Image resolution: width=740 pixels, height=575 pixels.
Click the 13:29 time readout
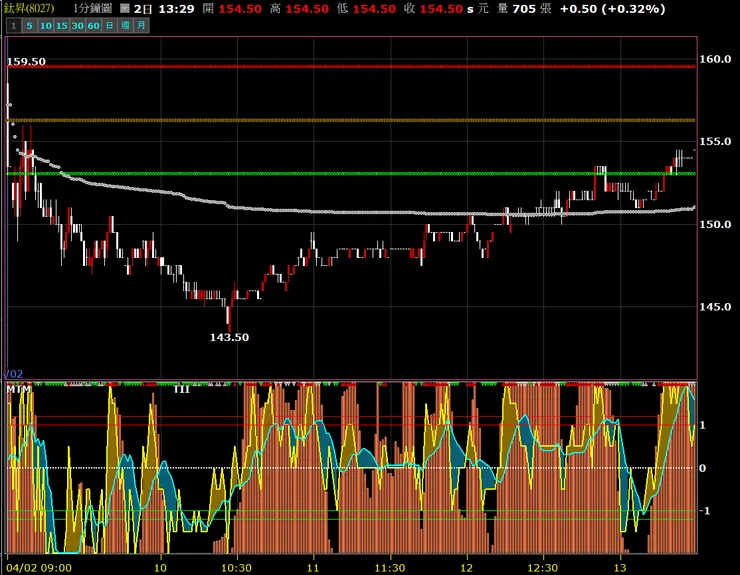(176, 8)
